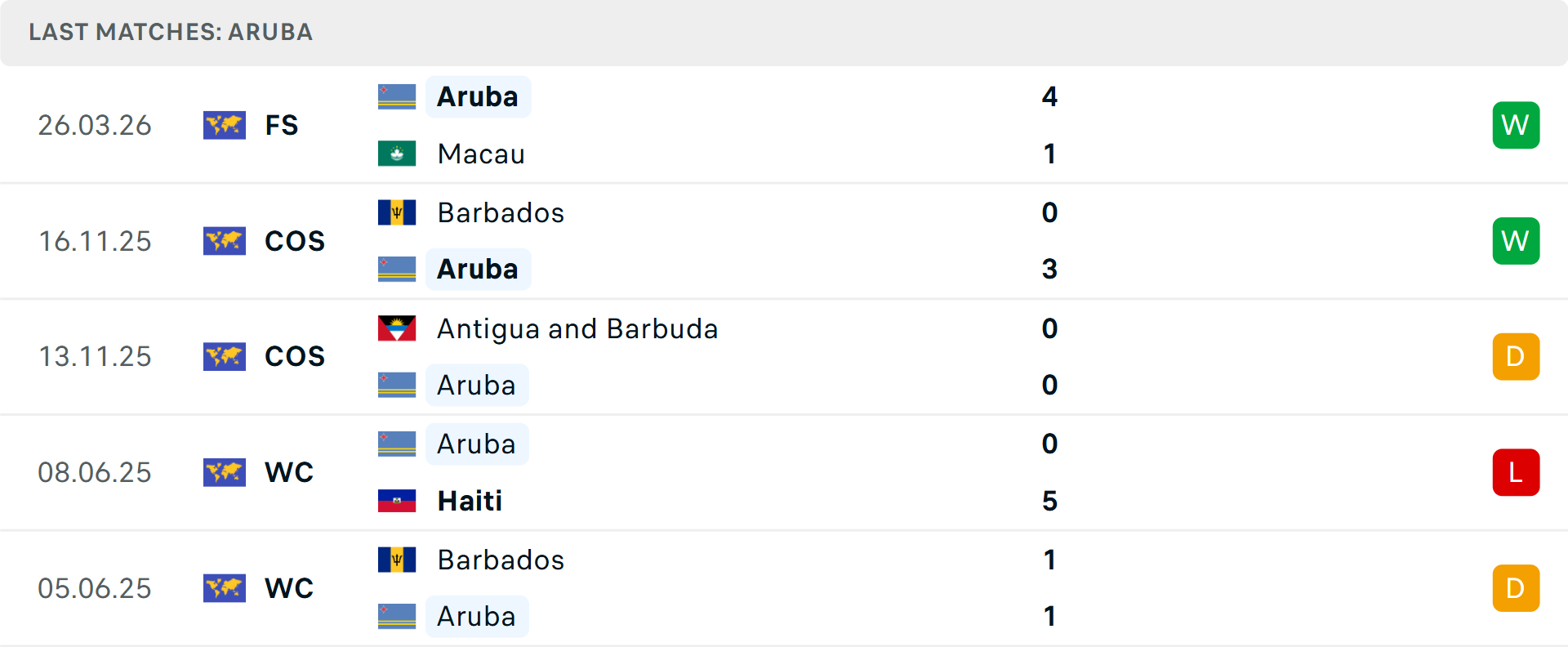The height and width of the screenshot is (647, 1568).
Task: Click the green W badge for the Macau match
Action: click(x=1516, y=125)
